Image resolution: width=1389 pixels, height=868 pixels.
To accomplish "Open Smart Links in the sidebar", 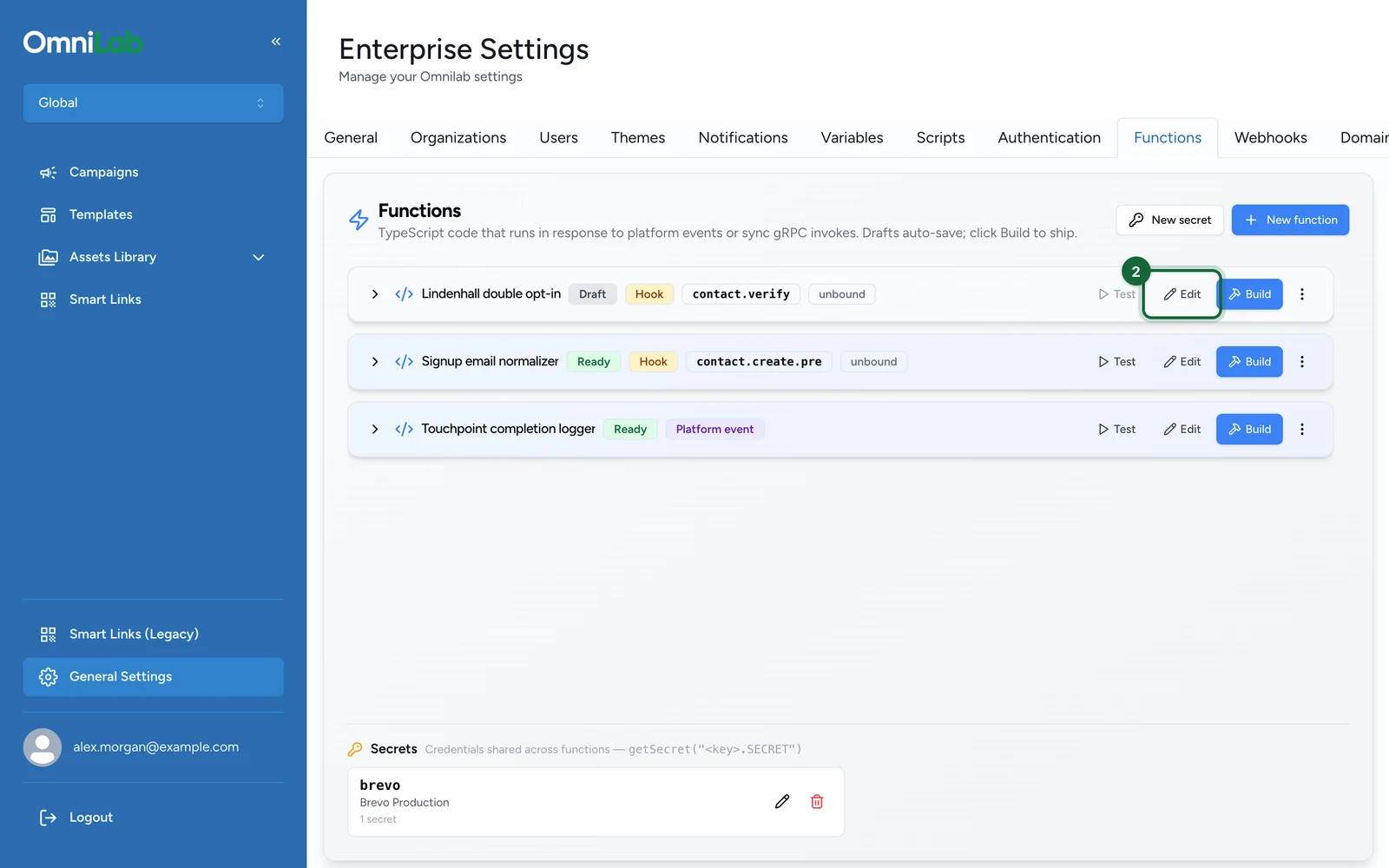I will (153, 299).
